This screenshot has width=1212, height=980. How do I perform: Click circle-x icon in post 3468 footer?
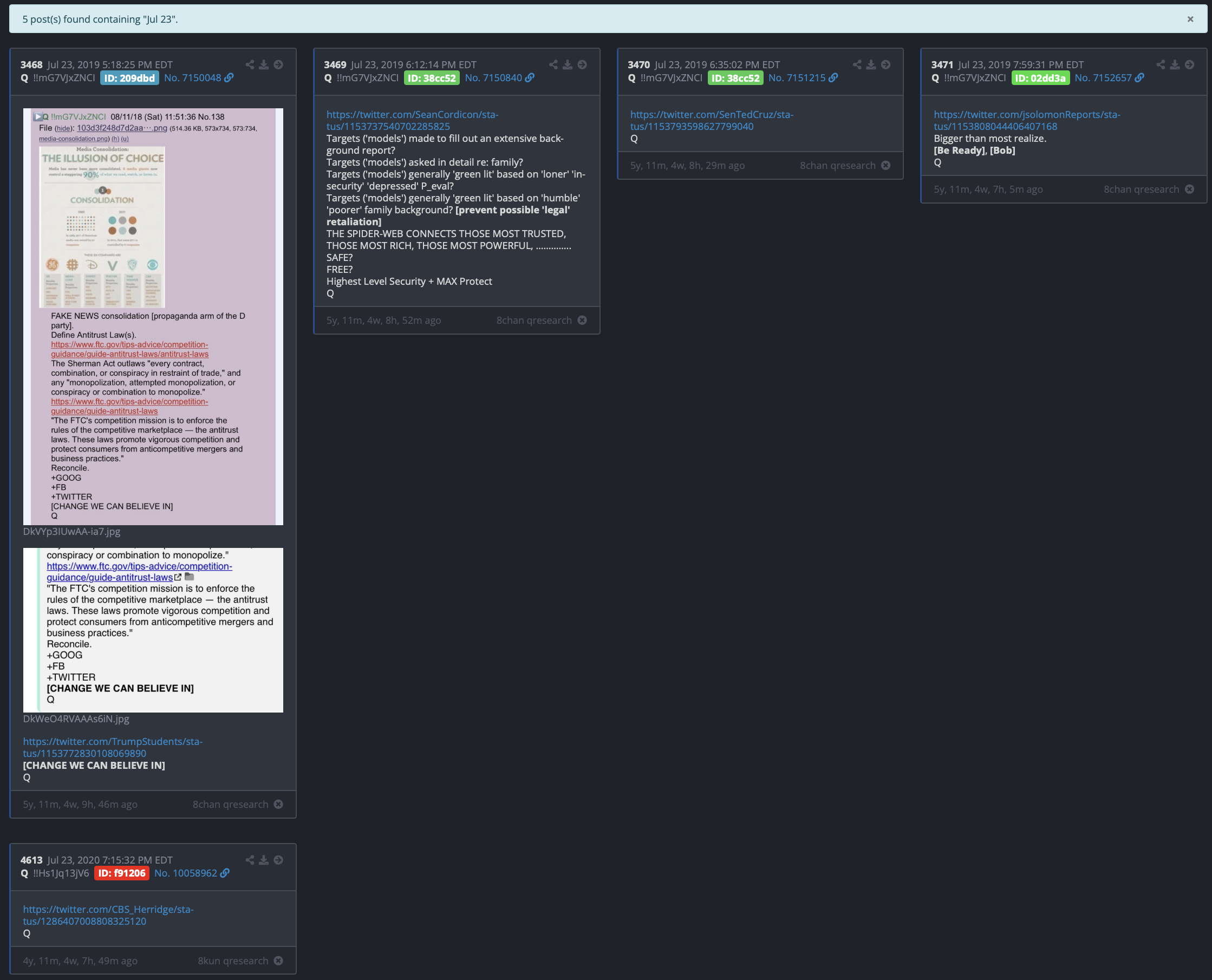278,805
